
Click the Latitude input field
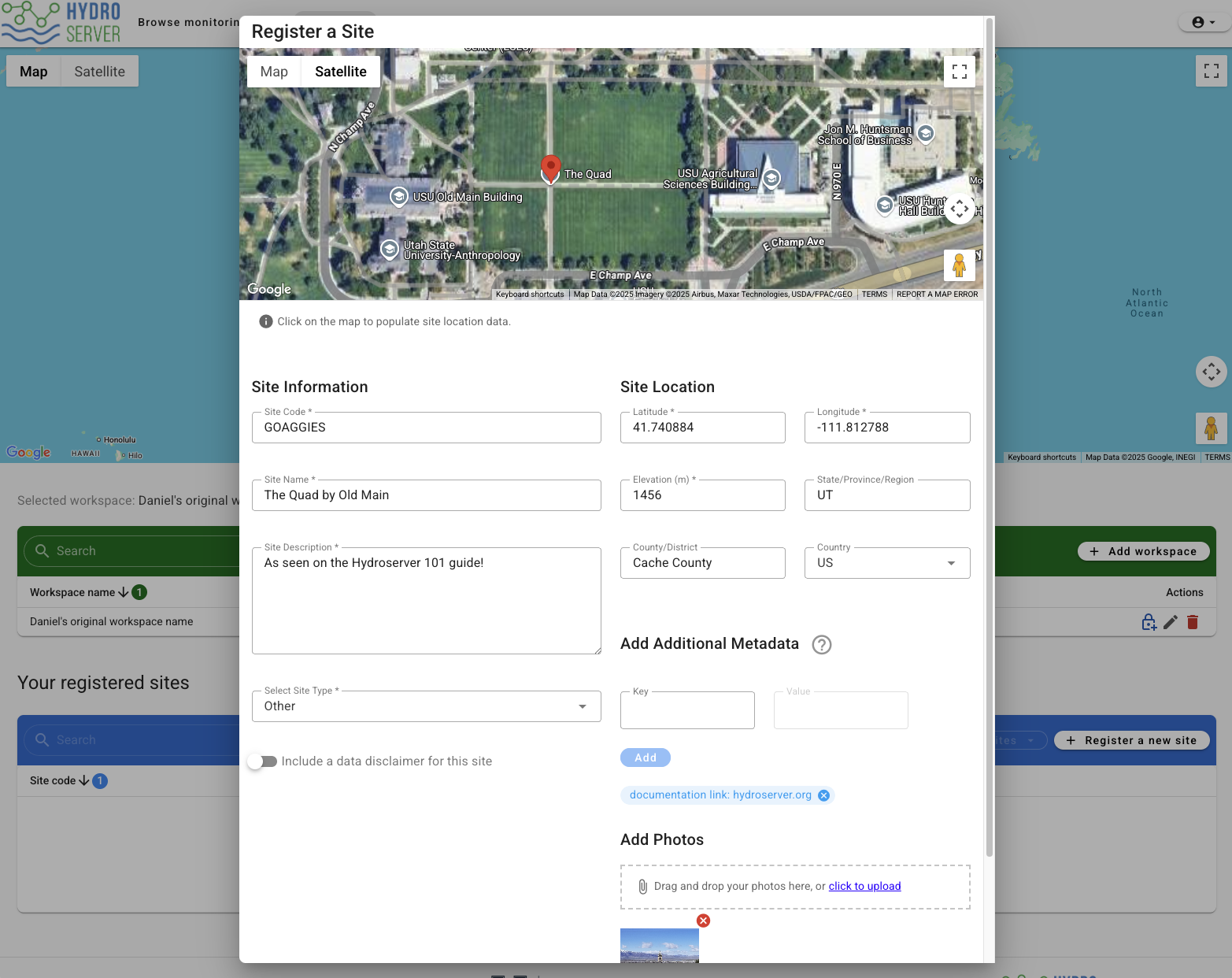[703, 428]
